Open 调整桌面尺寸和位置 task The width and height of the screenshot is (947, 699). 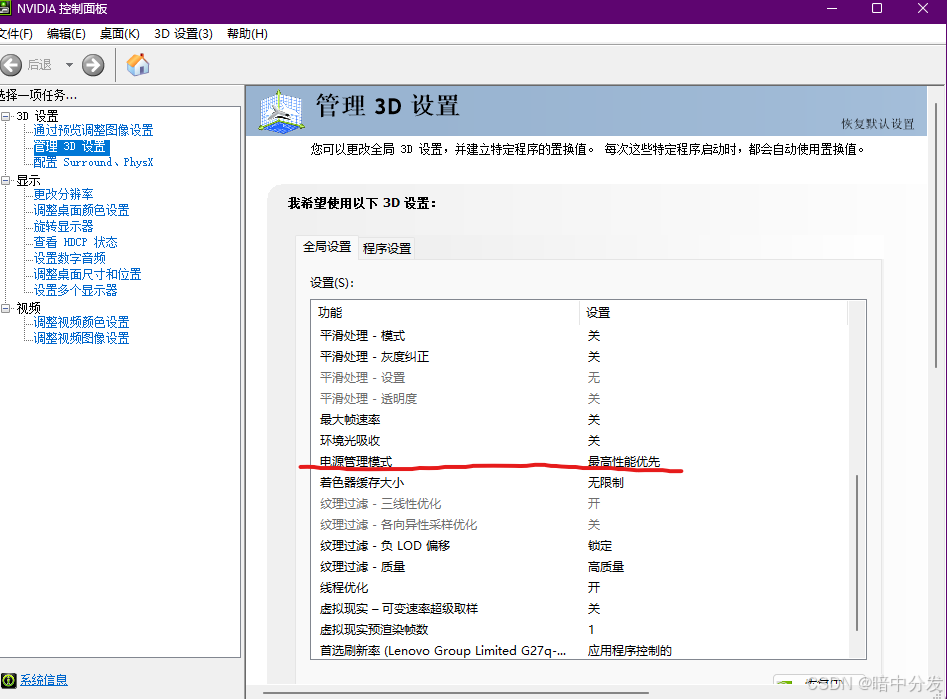click(88, 274)
